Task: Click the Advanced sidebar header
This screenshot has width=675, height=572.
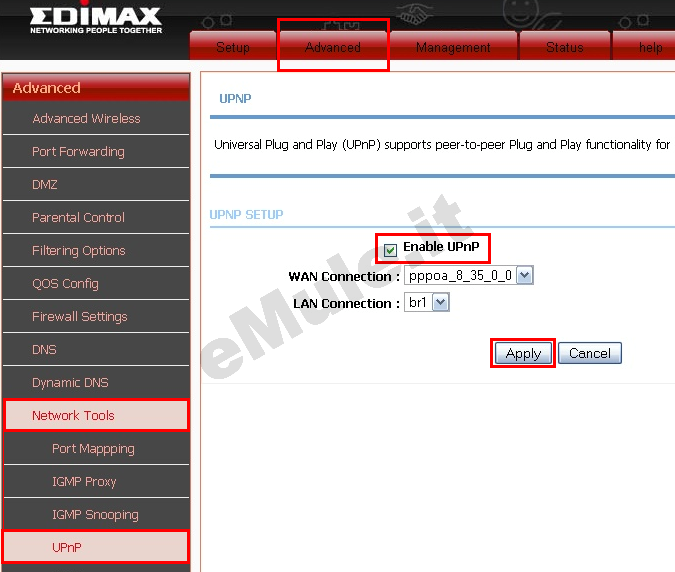Action: pyautogui.click(x=96, y=88)
